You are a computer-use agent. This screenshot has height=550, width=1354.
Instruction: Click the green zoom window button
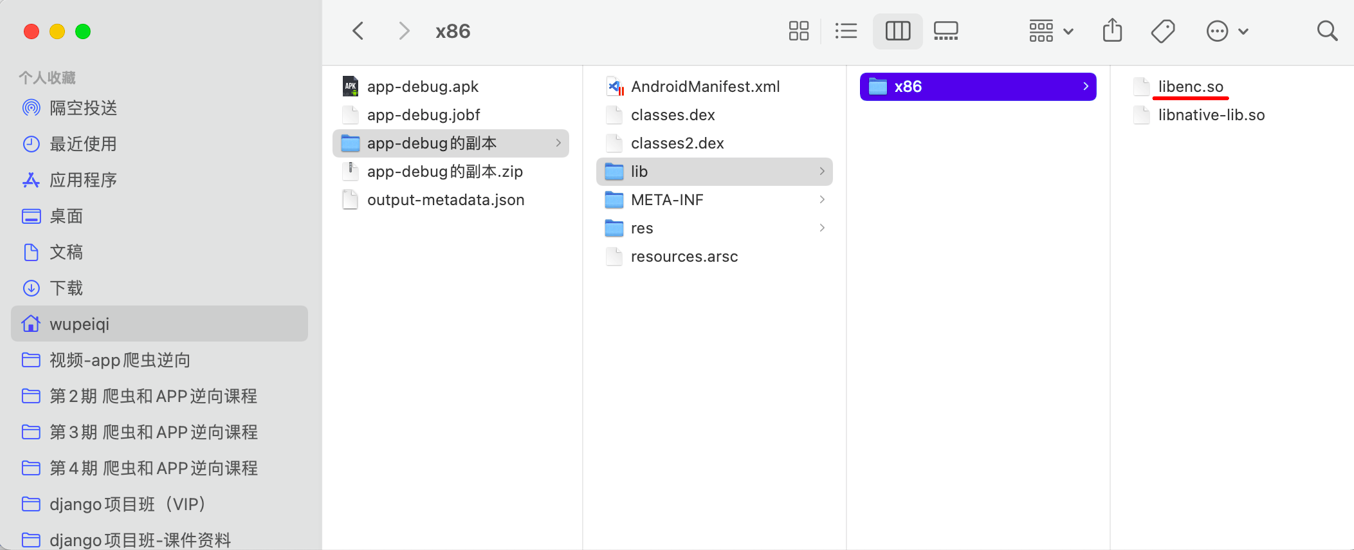point(83,32)
